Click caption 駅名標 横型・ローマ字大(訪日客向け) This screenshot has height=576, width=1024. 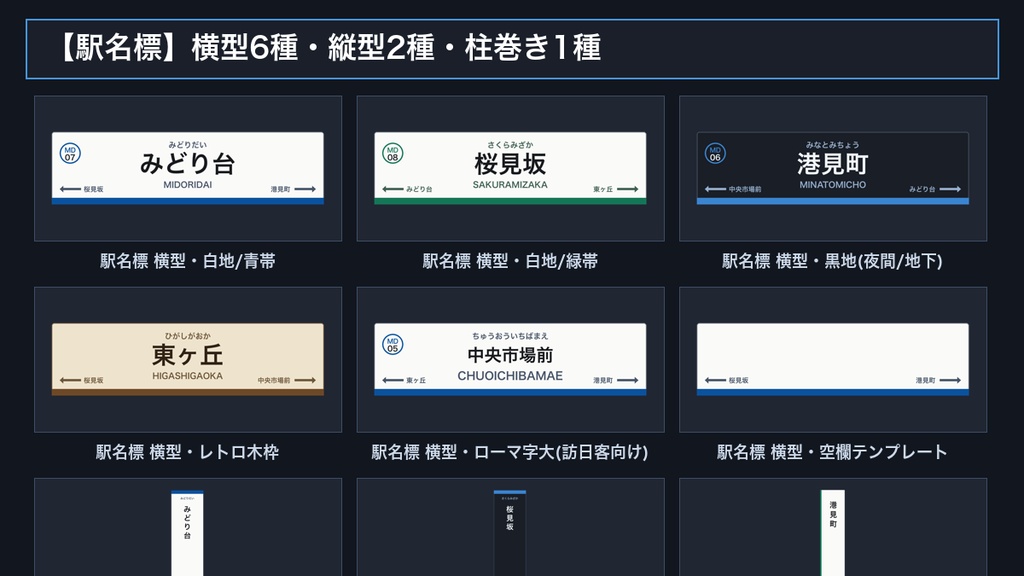510,452
